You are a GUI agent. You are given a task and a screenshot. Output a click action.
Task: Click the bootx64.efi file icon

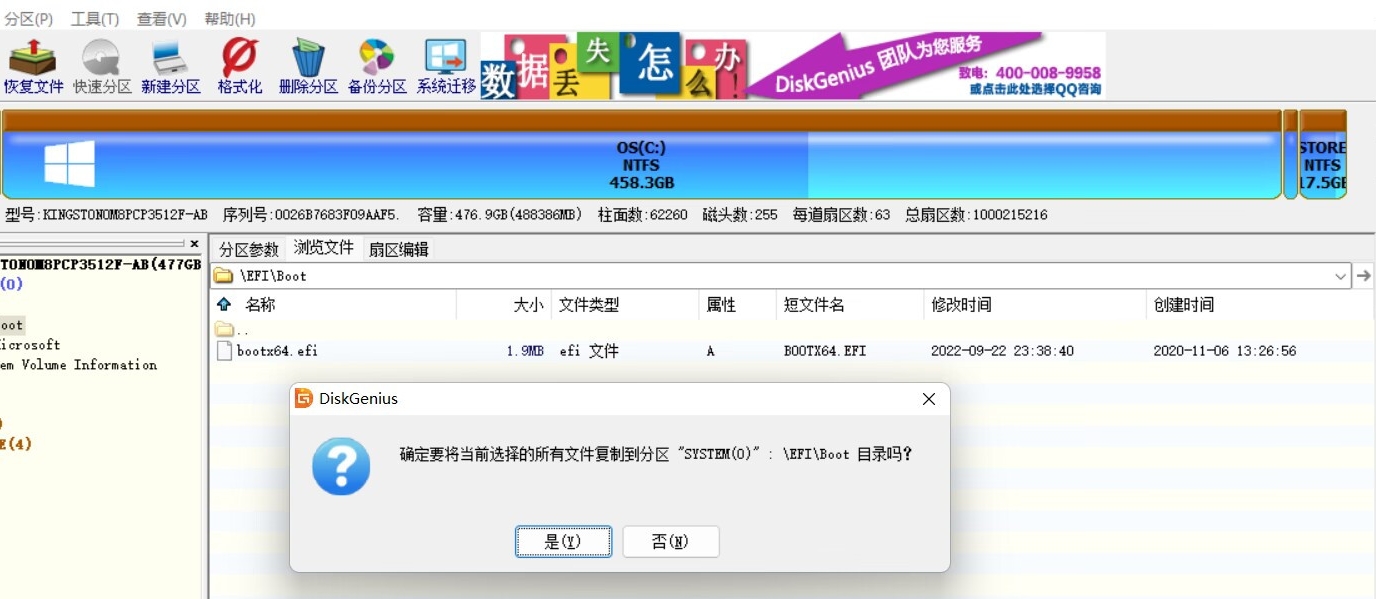224,351
